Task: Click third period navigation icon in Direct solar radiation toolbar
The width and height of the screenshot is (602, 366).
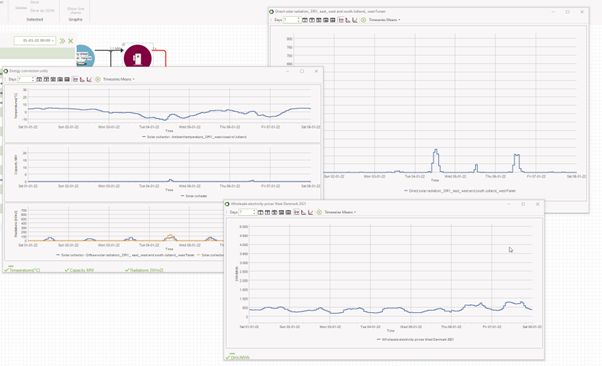Action: pos(319,20)
